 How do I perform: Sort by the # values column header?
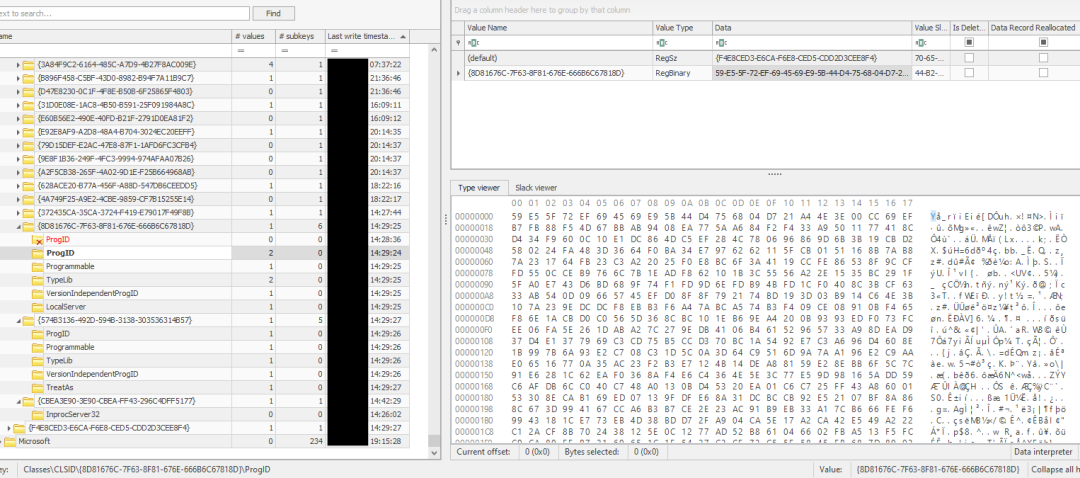pyautogui.click(x=253, y=36)
